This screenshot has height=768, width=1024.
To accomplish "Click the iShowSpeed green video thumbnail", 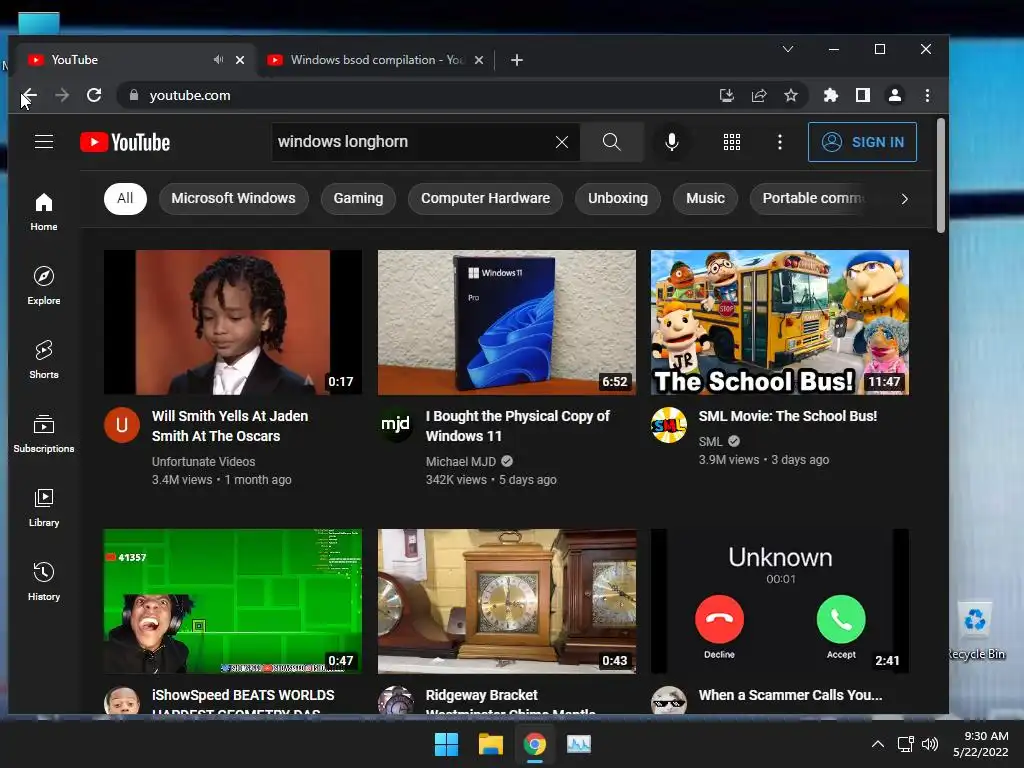I will click(232, 601).
